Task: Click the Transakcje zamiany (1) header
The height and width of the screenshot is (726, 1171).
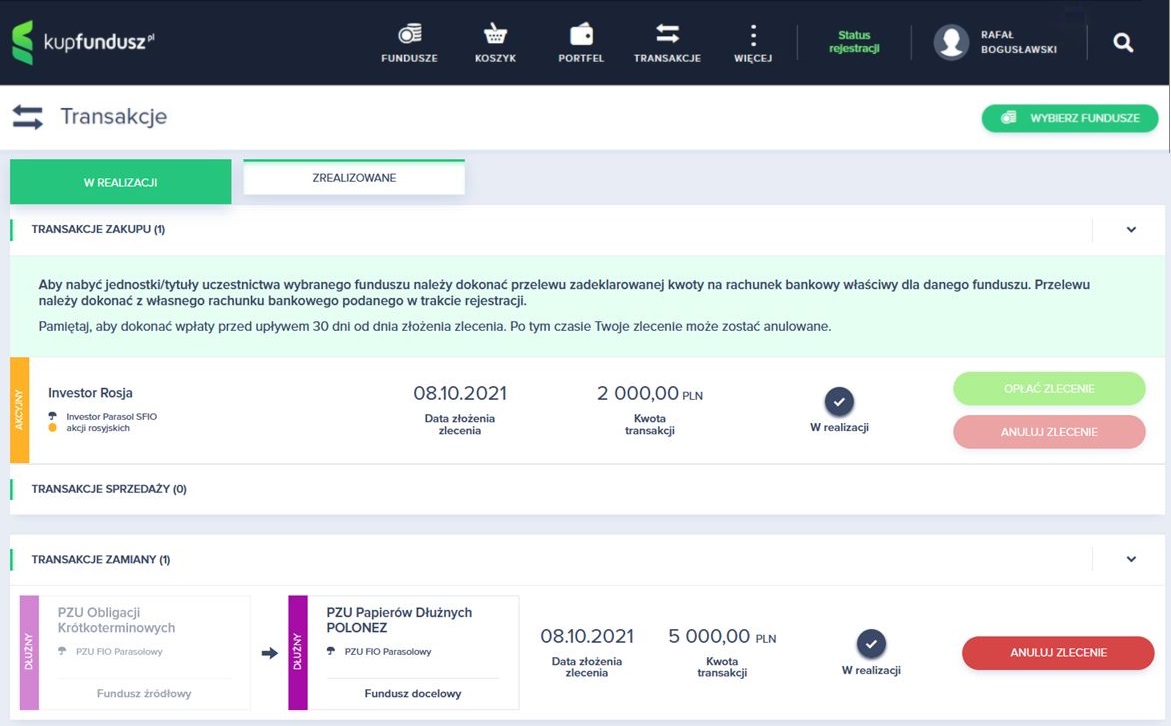Action: tap(101, 559)
